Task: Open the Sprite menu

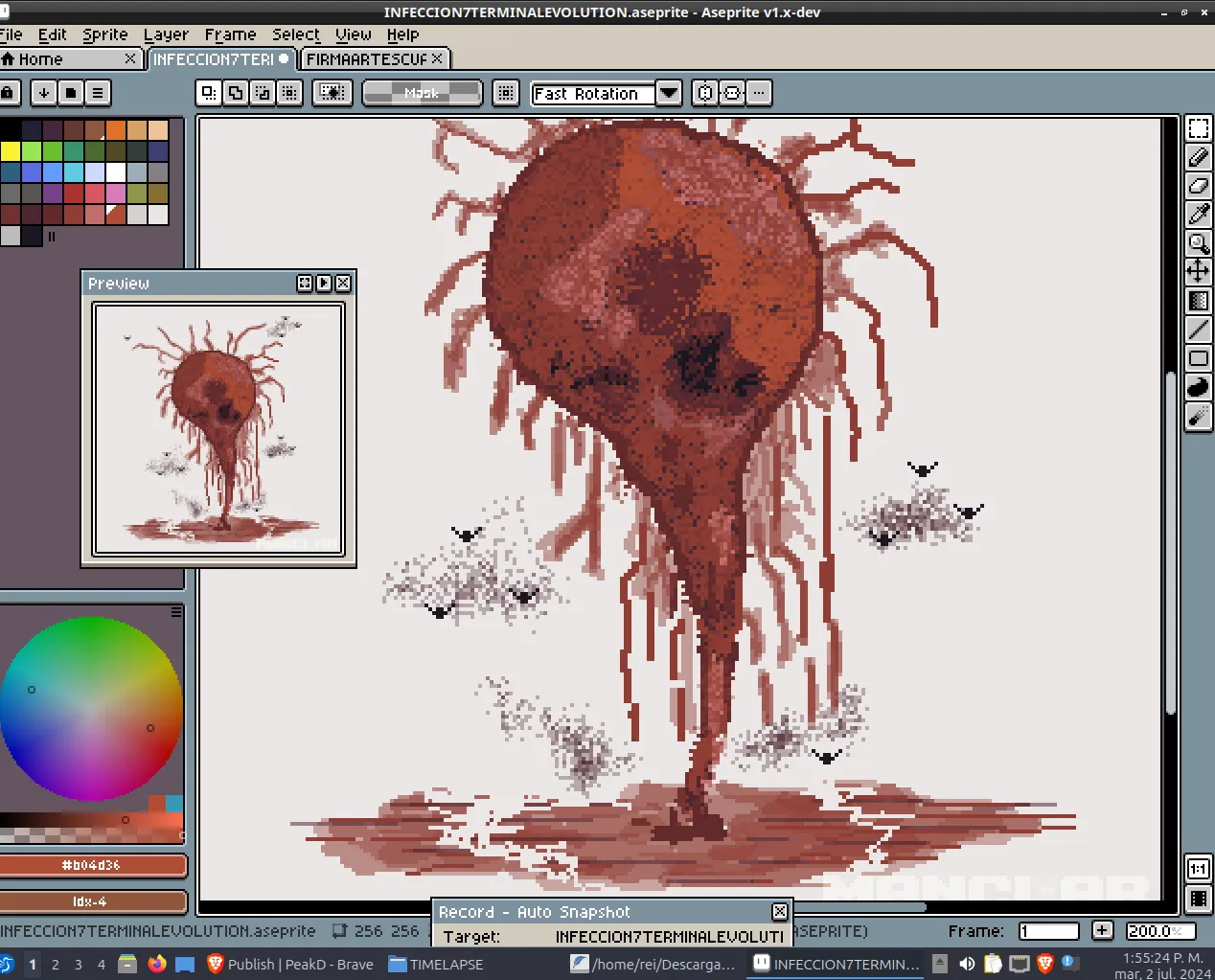Action: 105,34
